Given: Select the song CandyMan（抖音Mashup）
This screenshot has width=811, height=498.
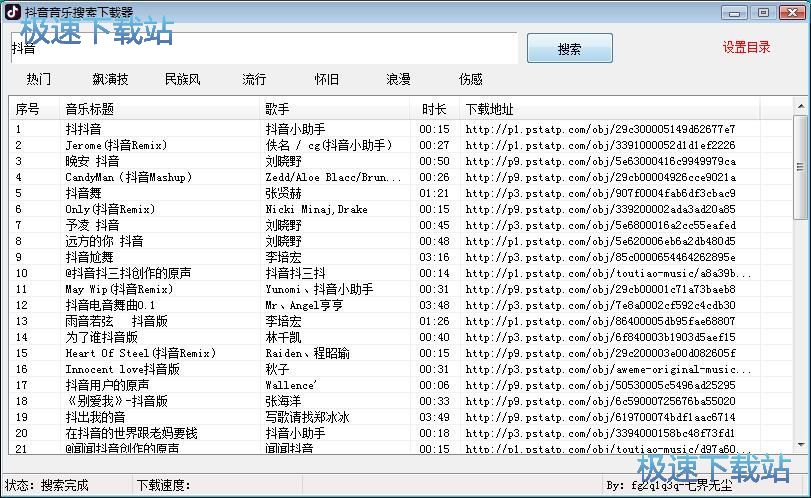Looking at the screenshot, I should (129, 177).
